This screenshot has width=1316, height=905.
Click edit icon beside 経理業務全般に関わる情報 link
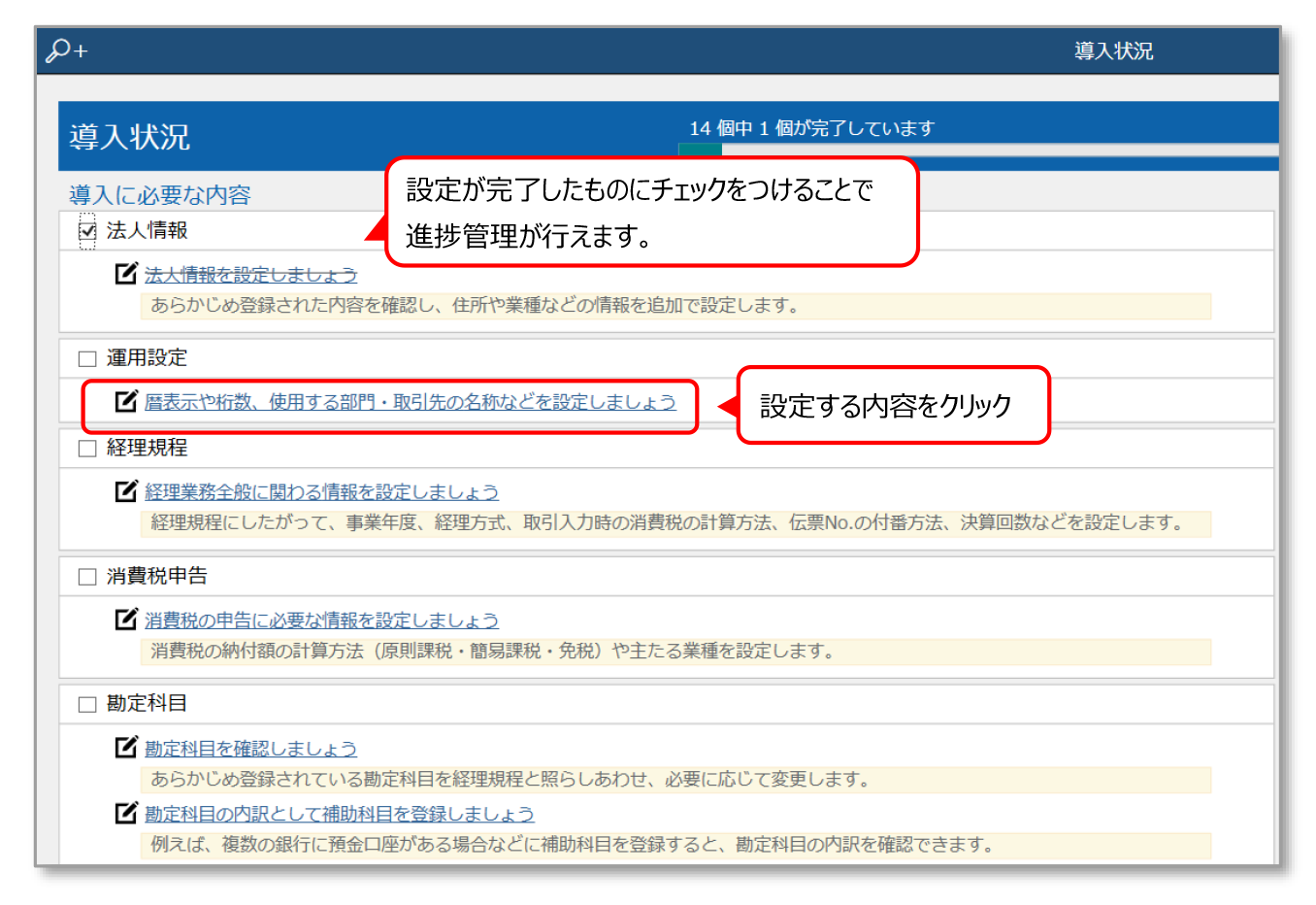(126, 491)
